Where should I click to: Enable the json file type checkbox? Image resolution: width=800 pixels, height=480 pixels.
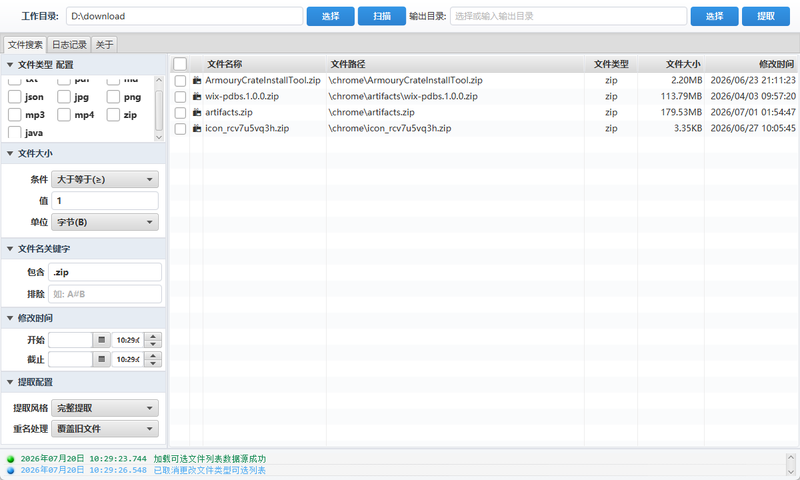pyautogui.click(x=15, y=97)
